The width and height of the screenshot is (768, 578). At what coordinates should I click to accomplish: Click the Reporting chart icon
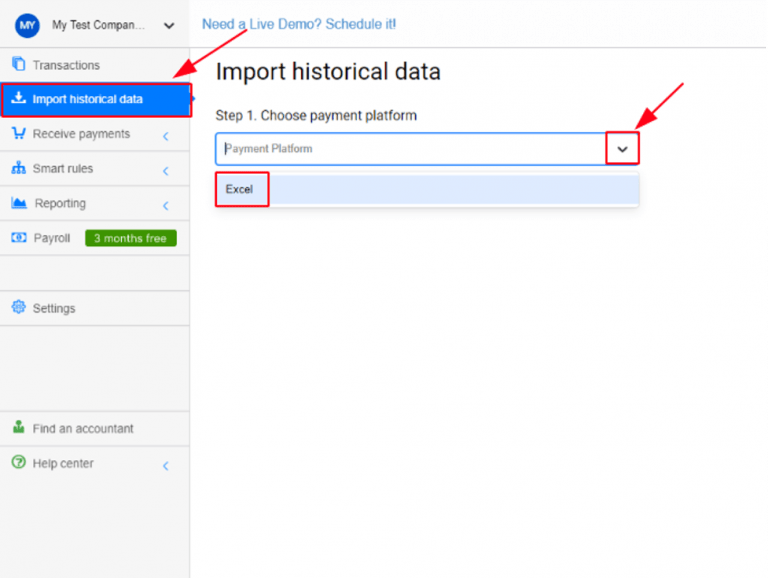click(18, 203)
